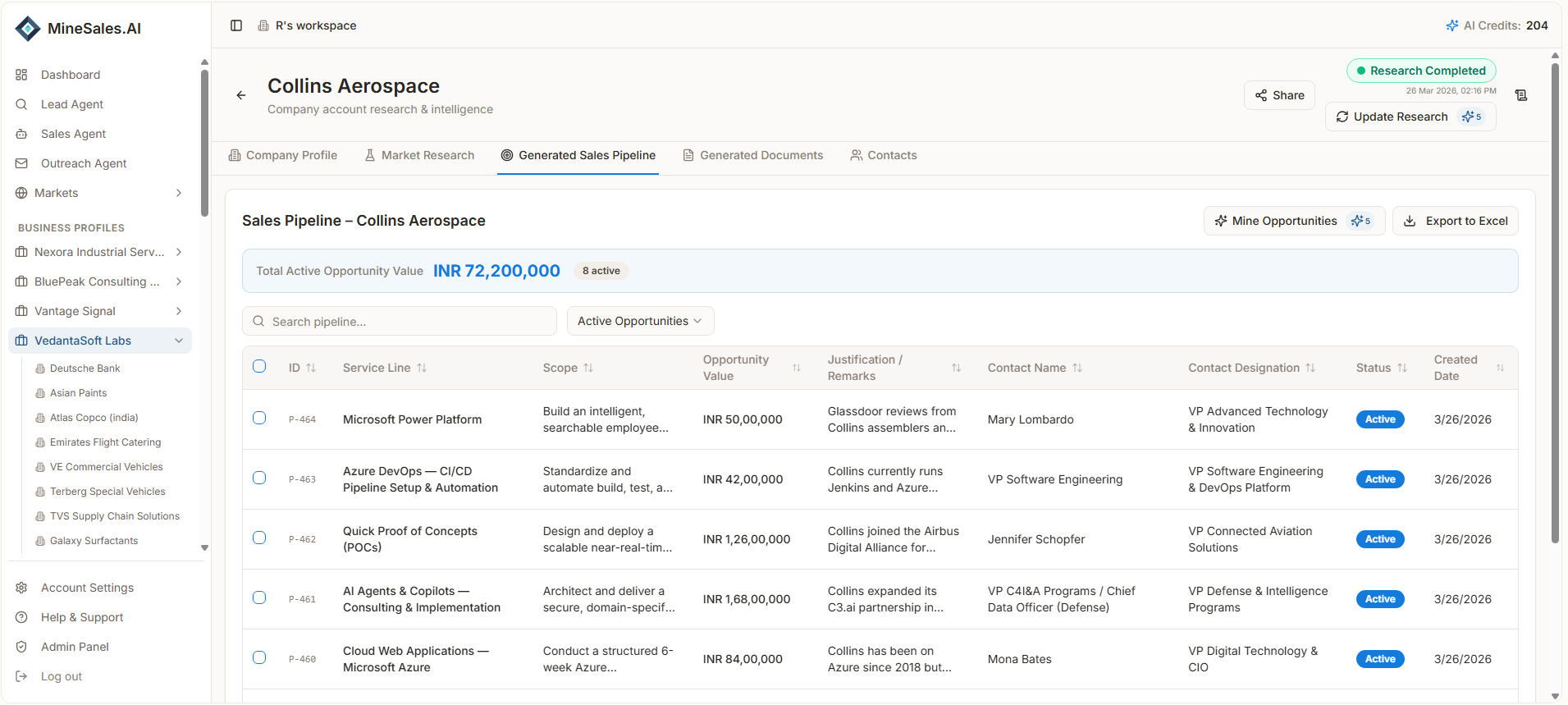1568x705 pixels.
Task: Click the Share button
Action: click(1279, 95)
